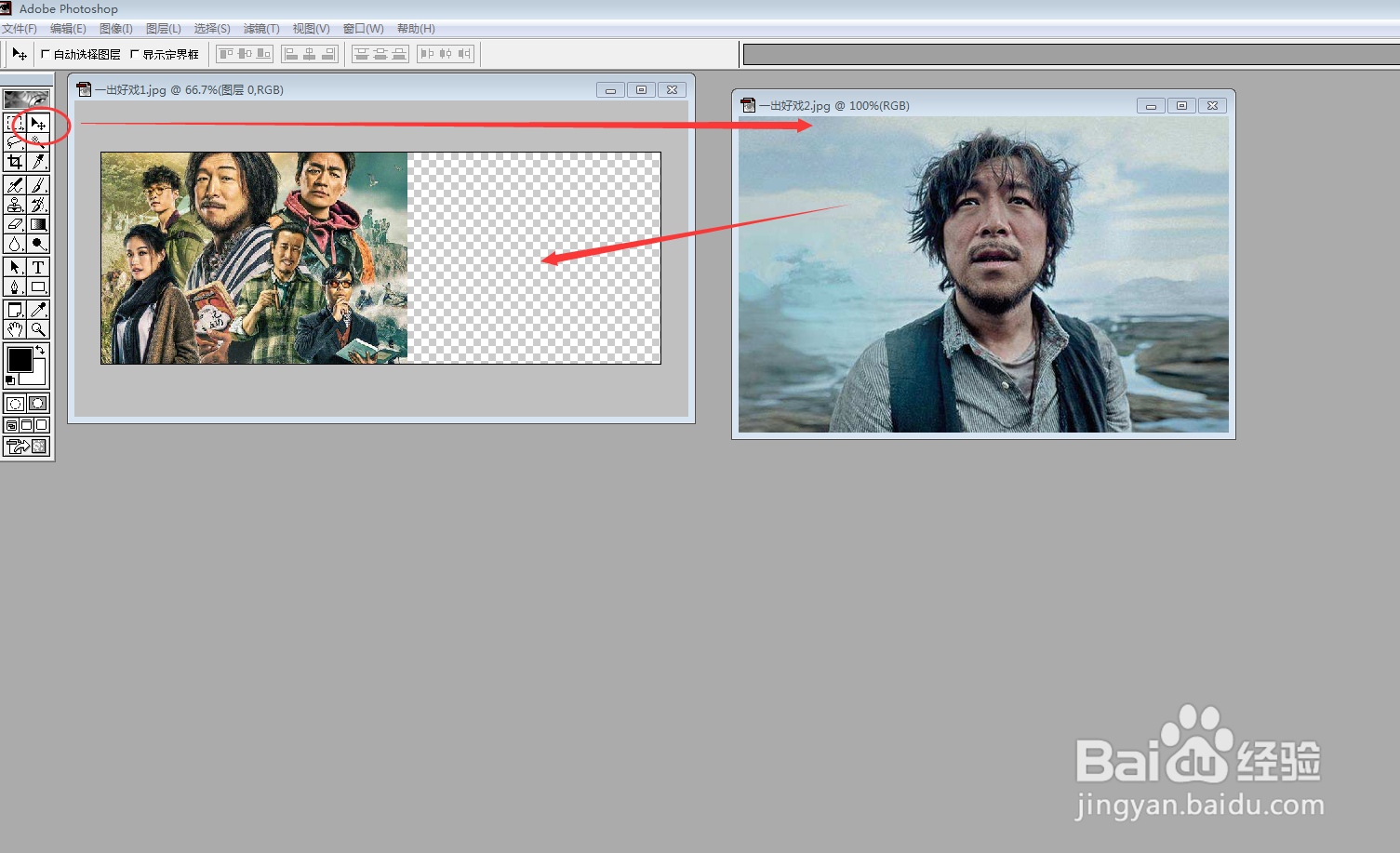1400x853 pixels.
Task: Open the 滤镜(T) menu
Action: point(261,29)
